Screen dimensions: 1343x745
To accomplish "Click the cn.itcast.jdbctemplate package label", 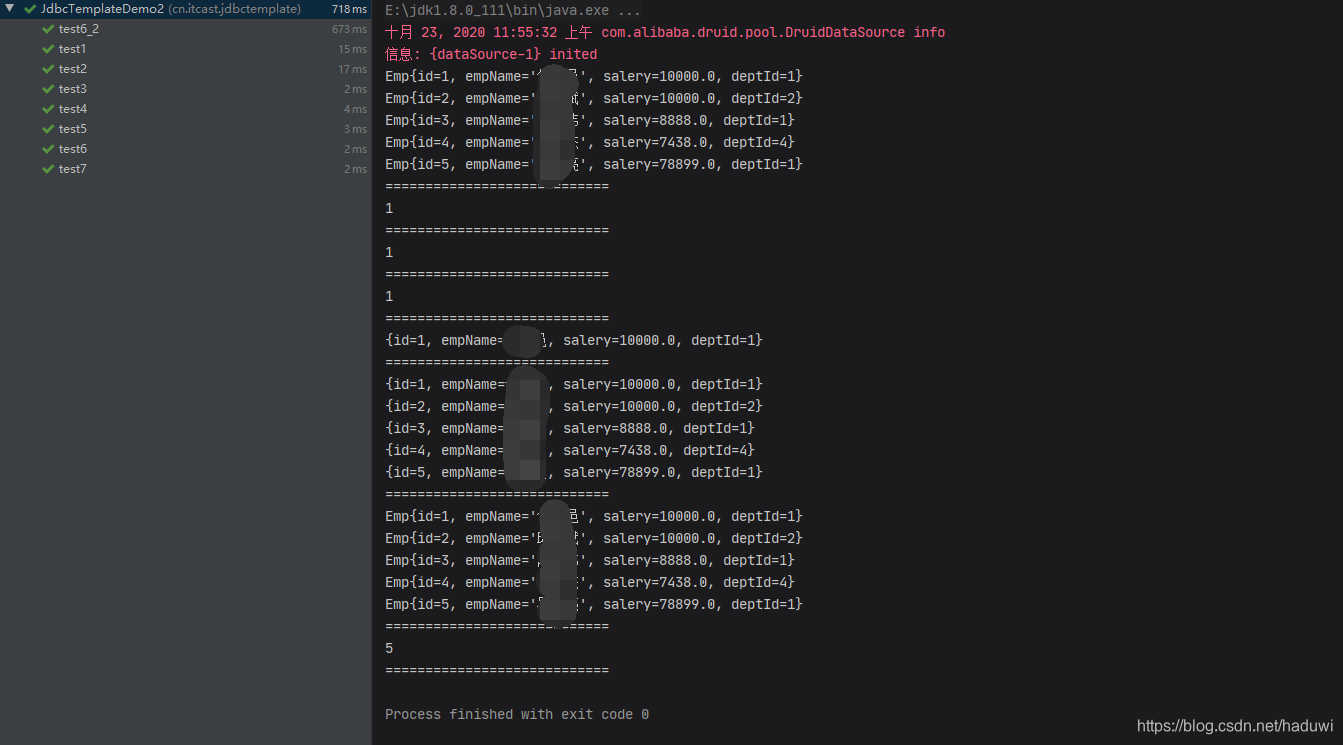I will tap(235, 9).
